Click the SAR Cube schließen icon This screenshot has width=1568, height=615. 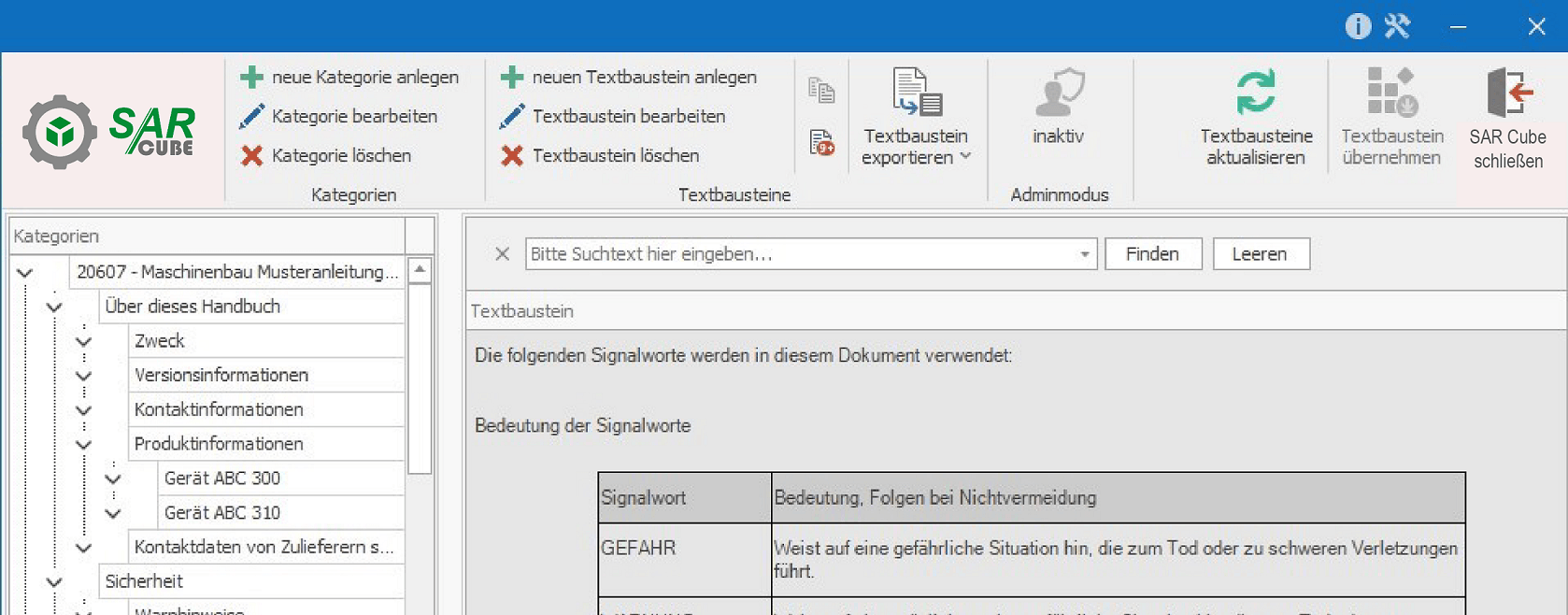[1508, 92]
